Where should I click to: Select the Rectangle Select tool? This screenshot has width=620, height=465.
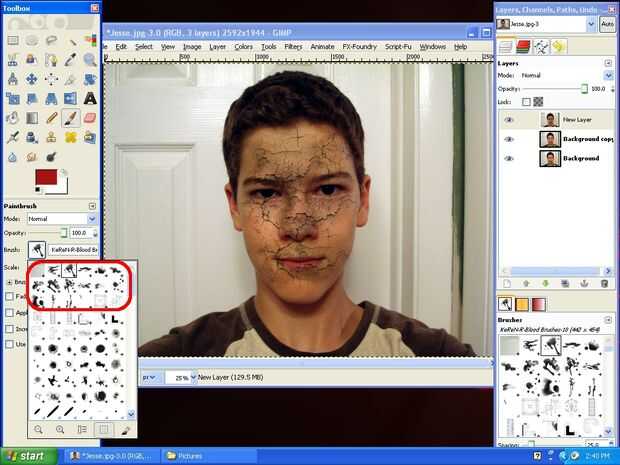click(13, 40)
